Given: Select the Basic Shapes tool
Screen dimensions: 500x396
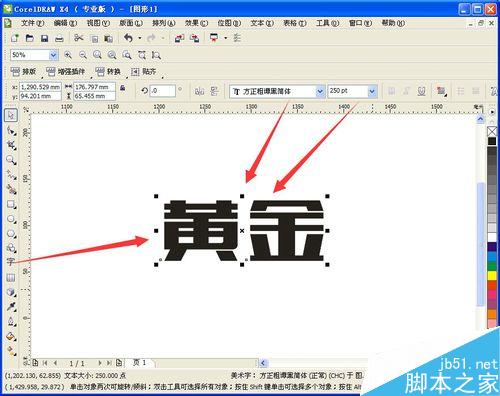Looking at the screenshot, I should coord(11,248).
